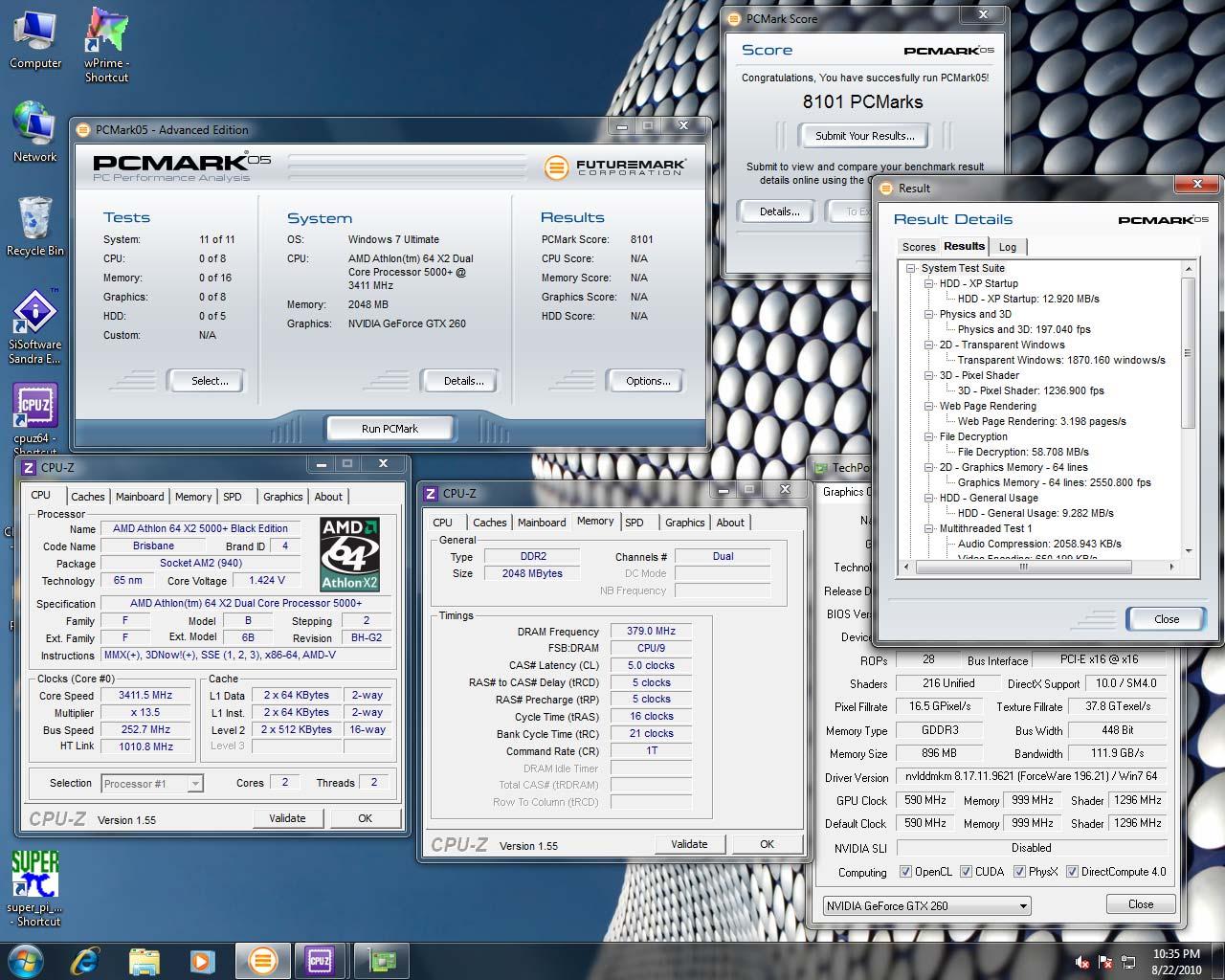Collapse the File Decryption node
This screenshot has height=980, width=1225.
pyautogui.click(x=929, y=436)
